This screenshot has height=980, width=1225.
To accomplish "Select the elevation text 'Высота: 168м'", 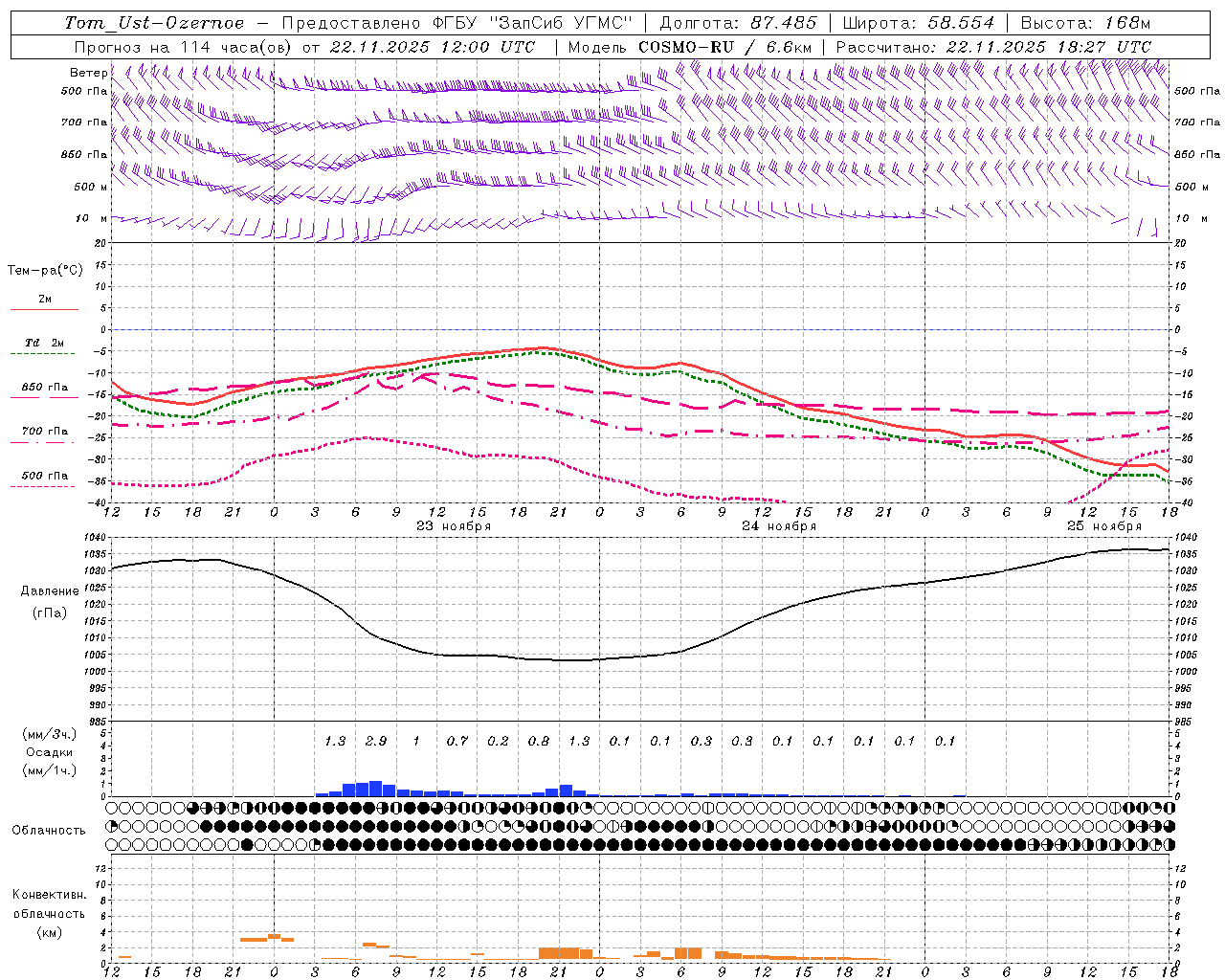I will (1085, 23).
